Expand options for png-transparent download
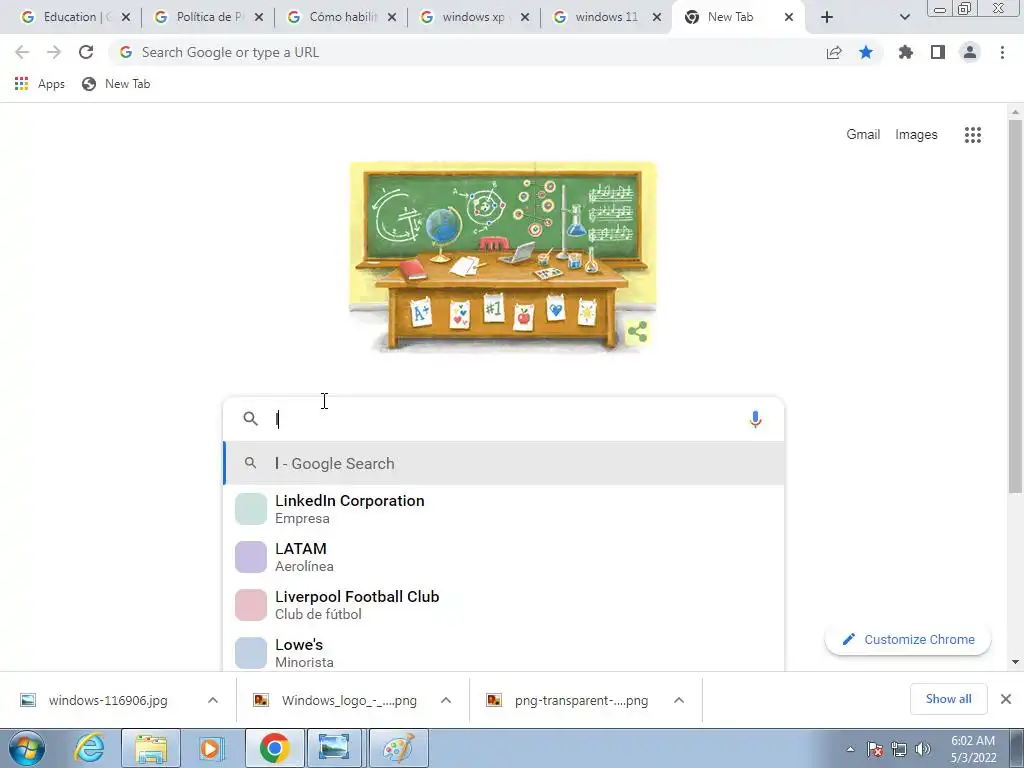Viewport: 1024px width, 768px height. (x=679, y=700)
